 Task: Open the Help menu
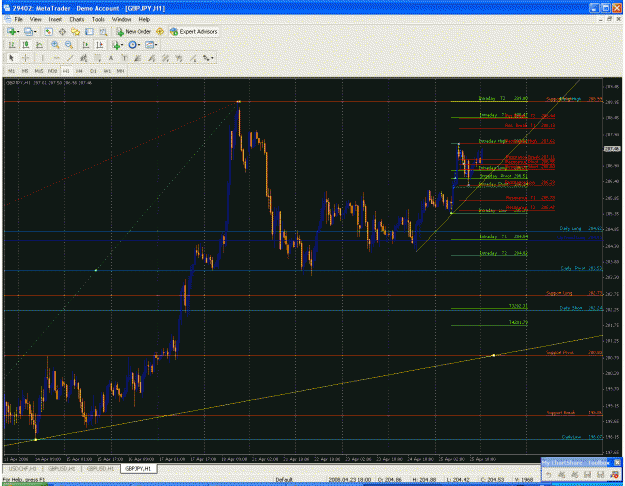point(144,19)
